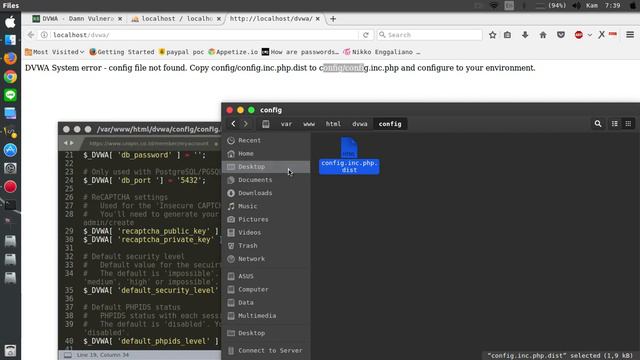The width and height of the screenshot is (640, 360).
Task: Close the http://localhost/dvwa/ tab
Action: click(x=318, y=19)
